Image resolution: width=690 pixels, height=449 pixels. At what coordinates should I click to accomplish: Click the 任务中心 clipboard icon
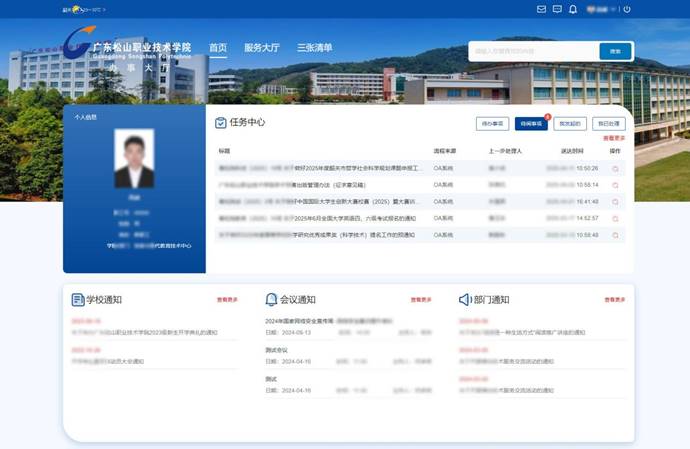[220, 123]
